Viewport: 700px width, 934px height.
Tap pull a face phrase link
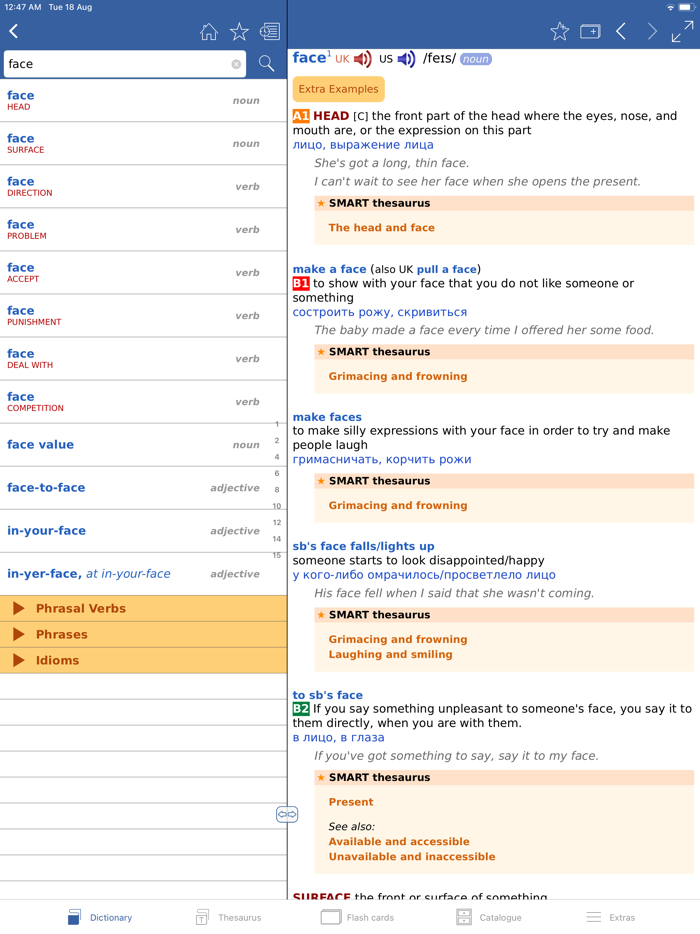pyautogui.click(x=447, y=269)
